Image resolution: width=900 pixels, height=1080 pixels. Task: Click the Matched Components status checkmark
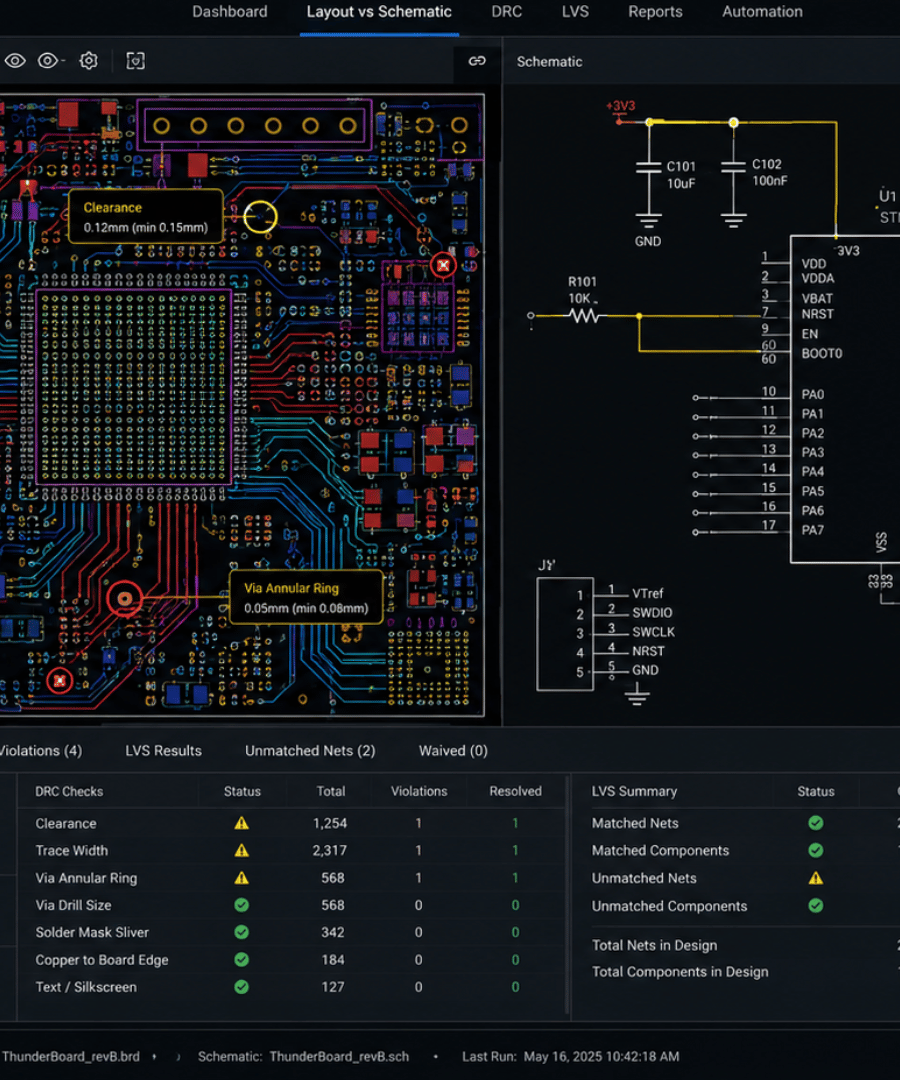tap(816, 851)
